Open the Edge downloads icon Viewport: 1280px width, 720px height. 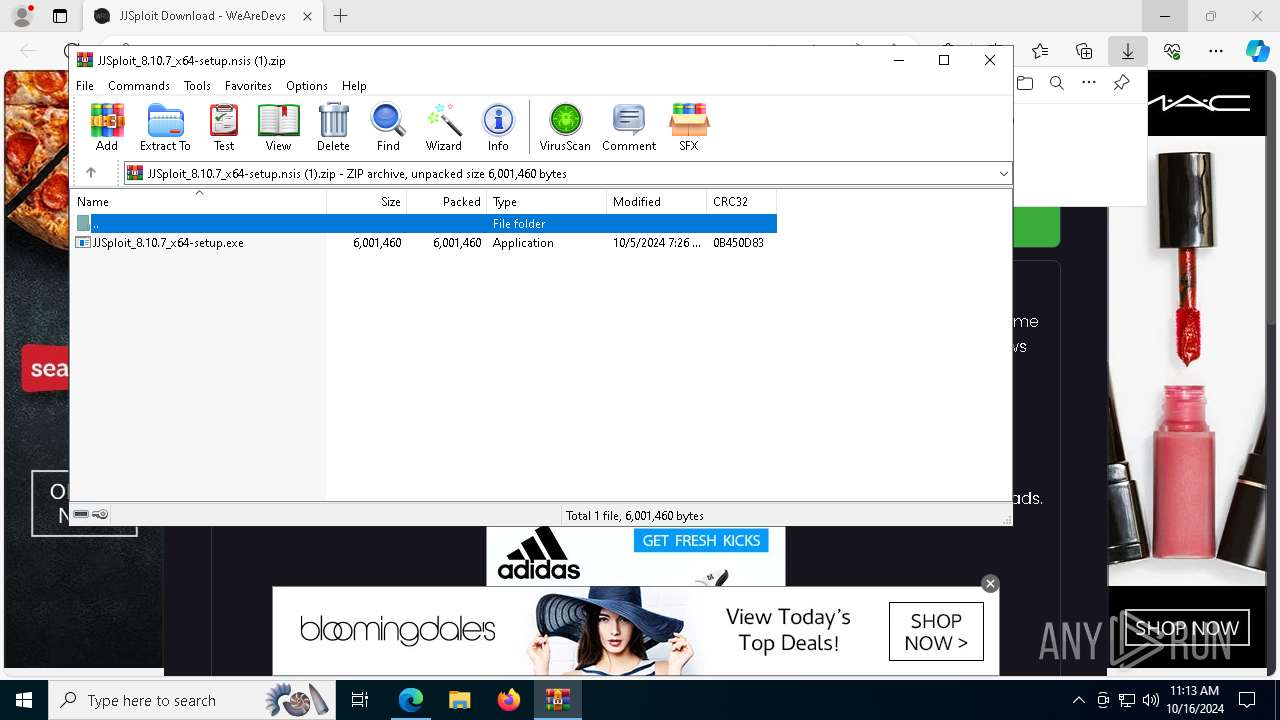point(1127,51)
